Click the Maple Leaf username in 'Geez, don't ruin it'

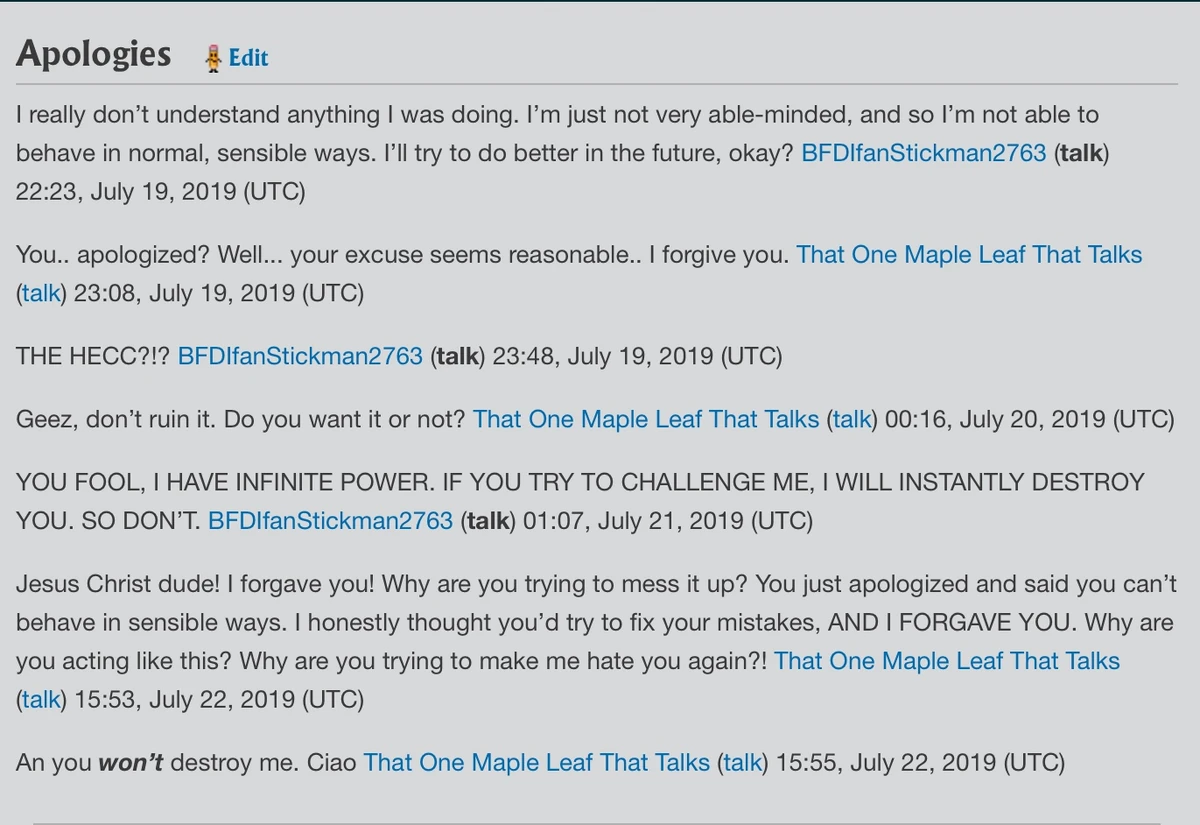(647, 419)
